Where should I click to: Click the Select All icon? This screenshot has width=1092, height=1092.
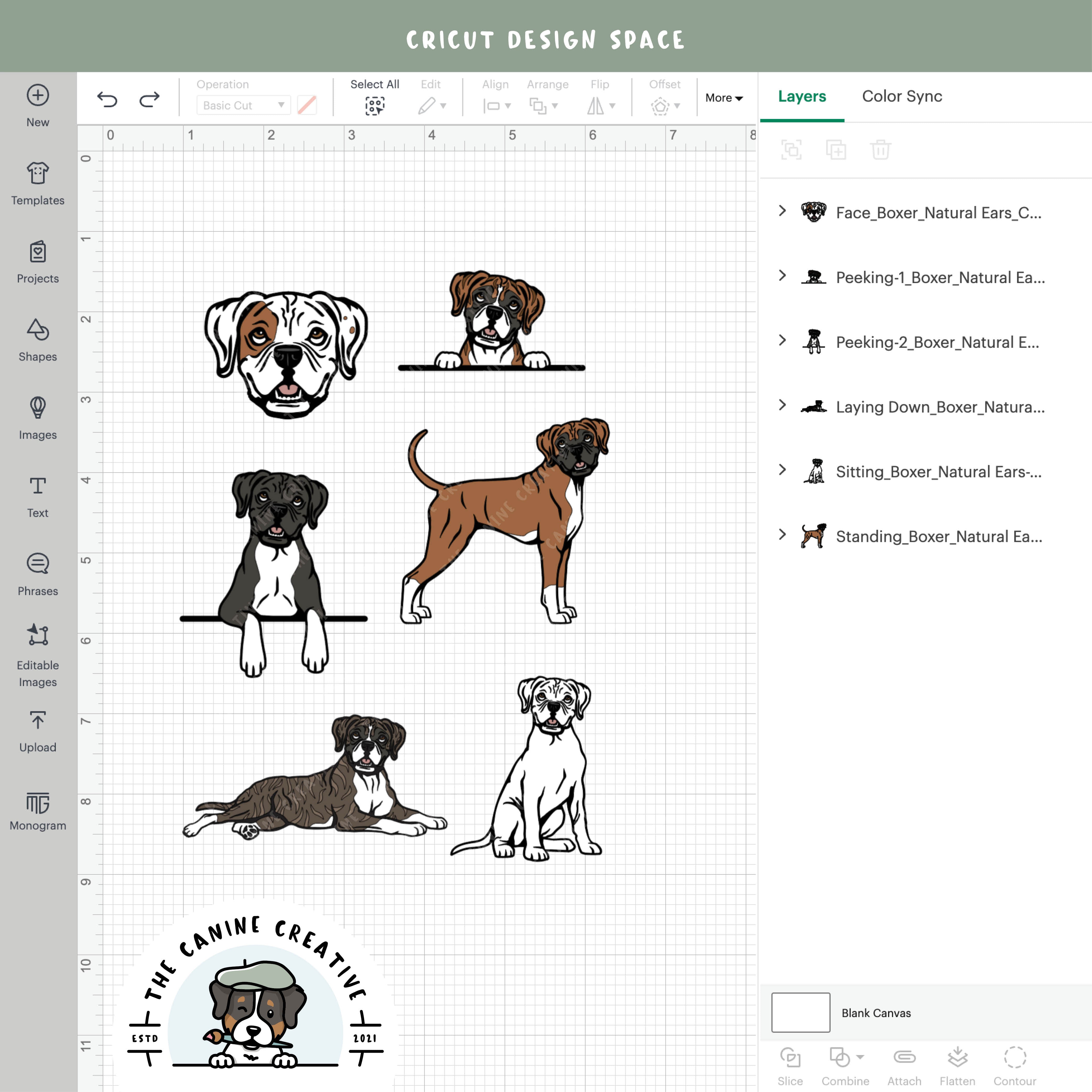pos(375,105)
